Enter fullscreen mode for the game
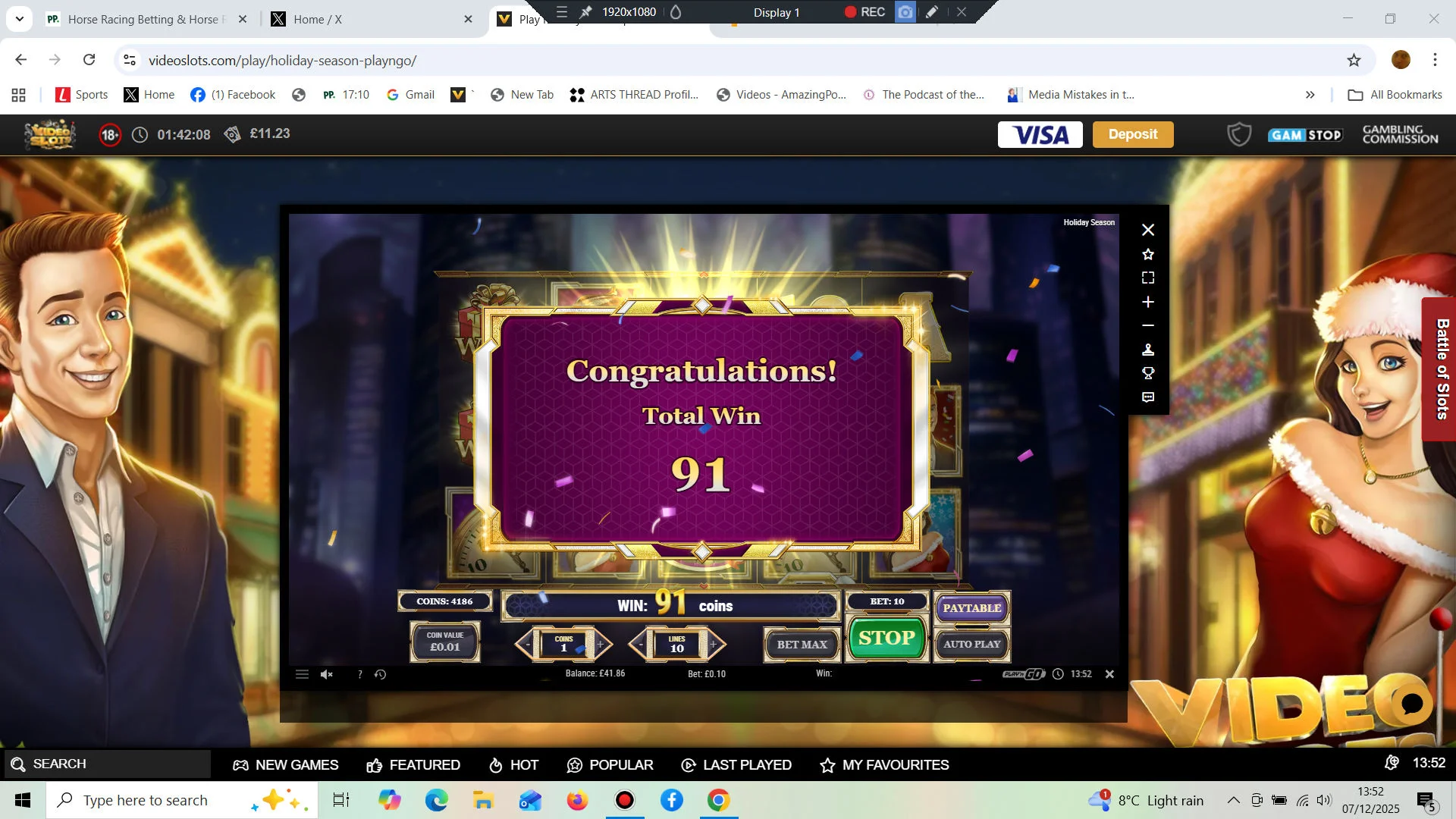This screenshot has height=819, width=1456. point(1148,278)
